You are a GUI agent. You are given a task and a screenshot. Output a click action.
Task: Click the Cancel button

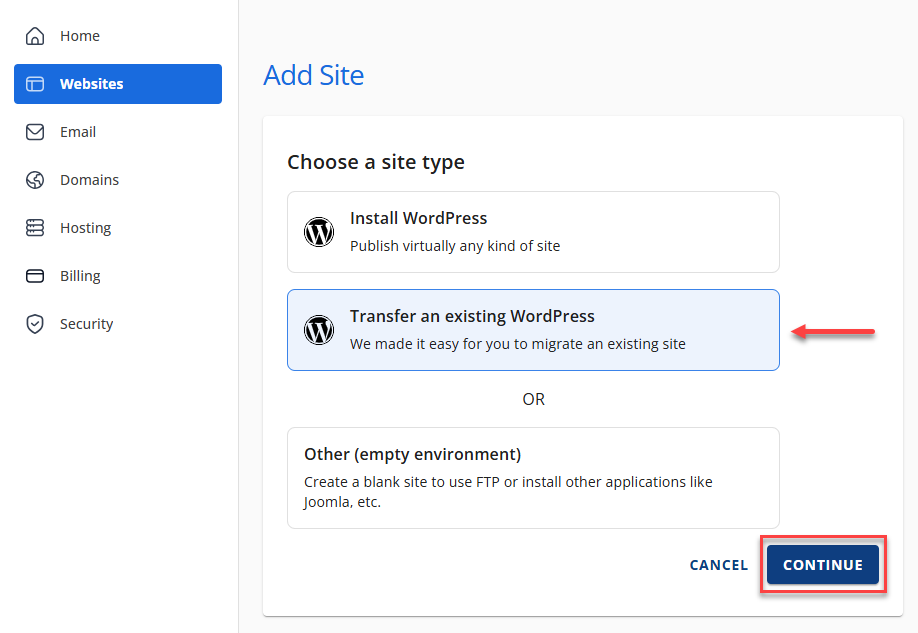tap(718, 565)
